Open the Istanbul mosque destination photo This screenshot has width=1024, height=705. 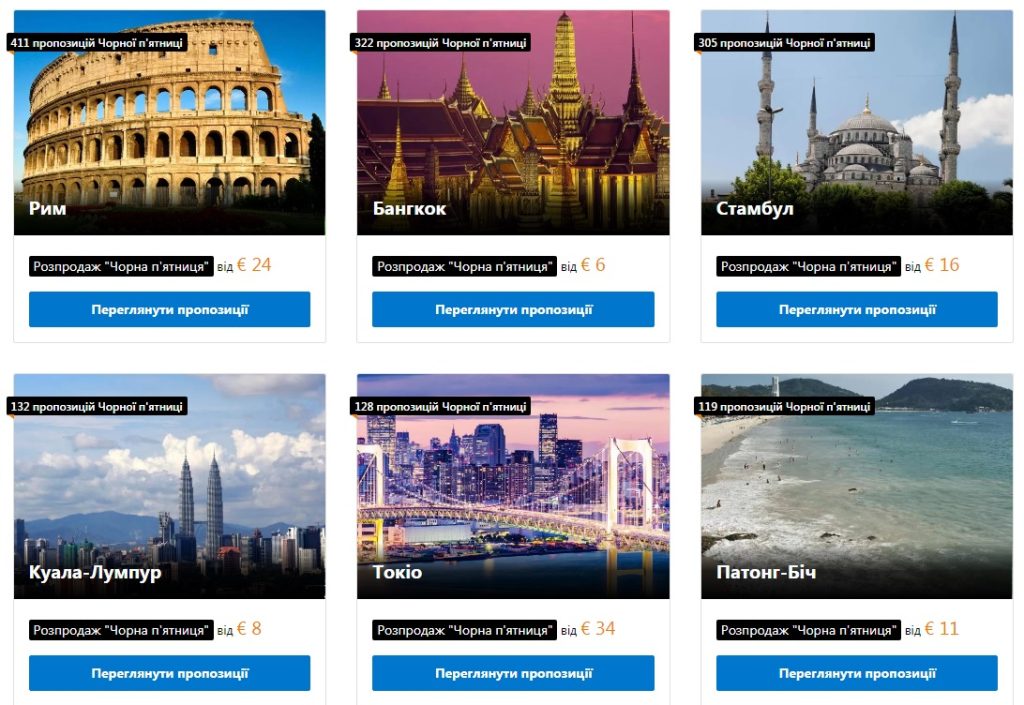(x=857, y=122)
